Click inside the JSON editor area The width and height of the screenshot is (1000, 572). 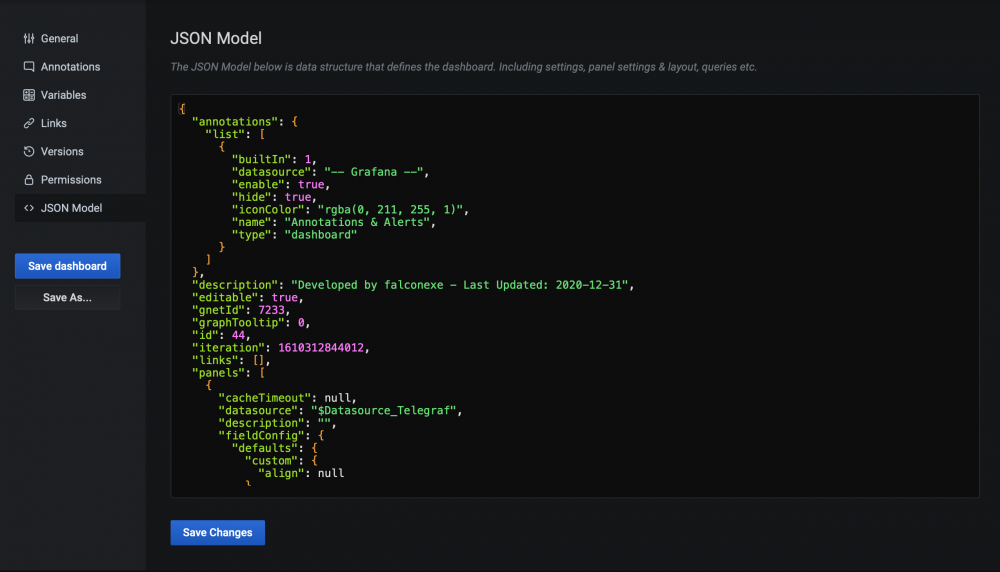pos(575,296)
